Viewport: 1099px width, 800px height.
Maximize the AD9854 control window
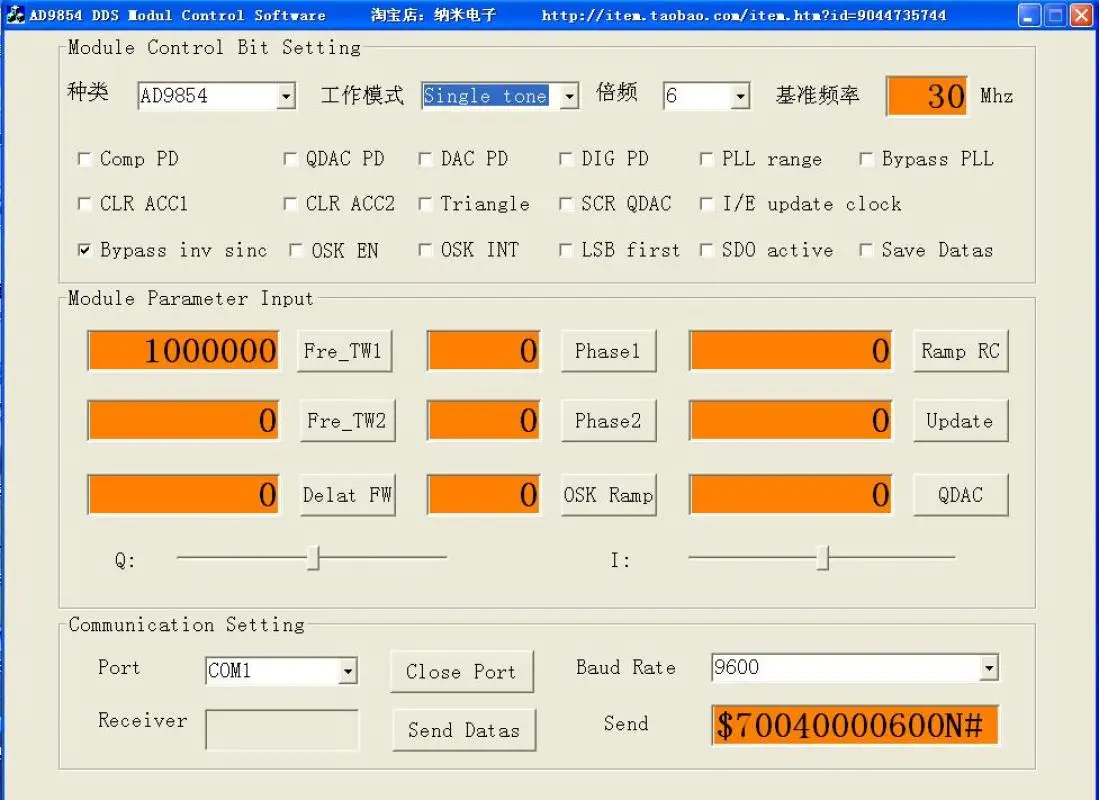(1055, 15)
